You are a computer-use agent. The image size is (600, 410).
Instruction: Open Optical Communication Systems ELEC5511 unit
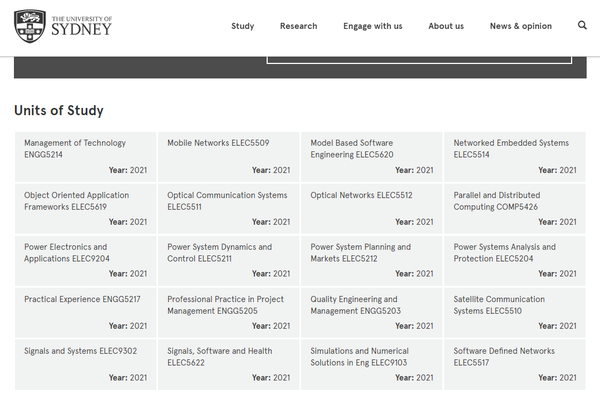229,209
